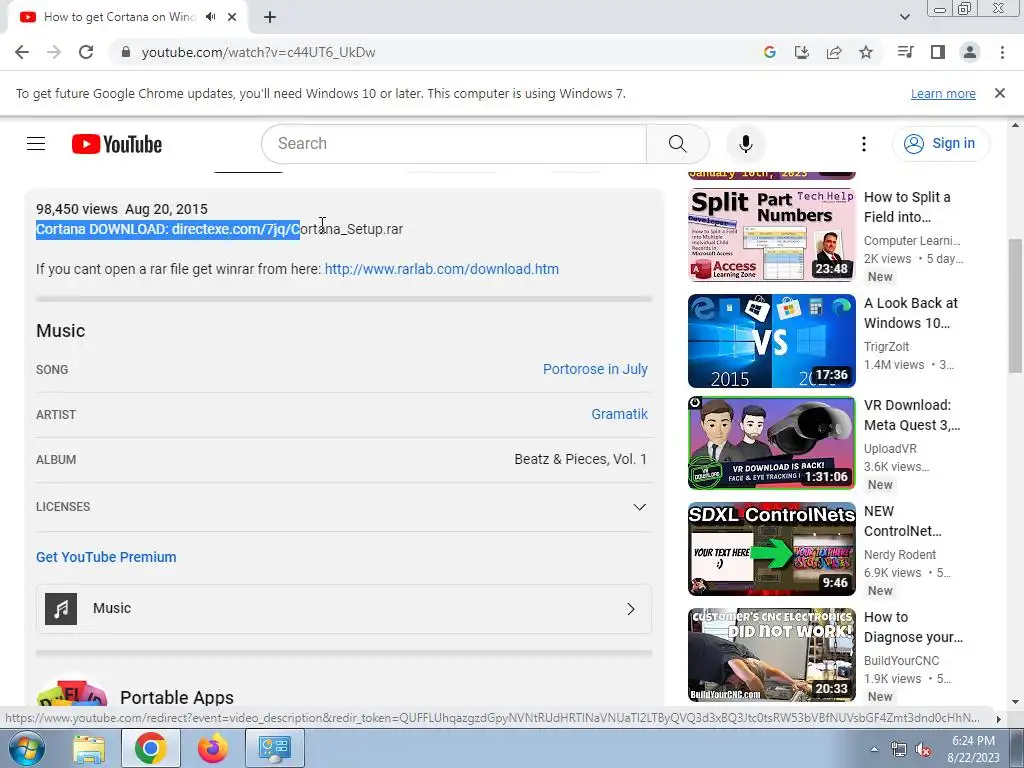This screenshot has height=768, width=1024.
Task: Open Portable Apps channel name
Action: 176,697
